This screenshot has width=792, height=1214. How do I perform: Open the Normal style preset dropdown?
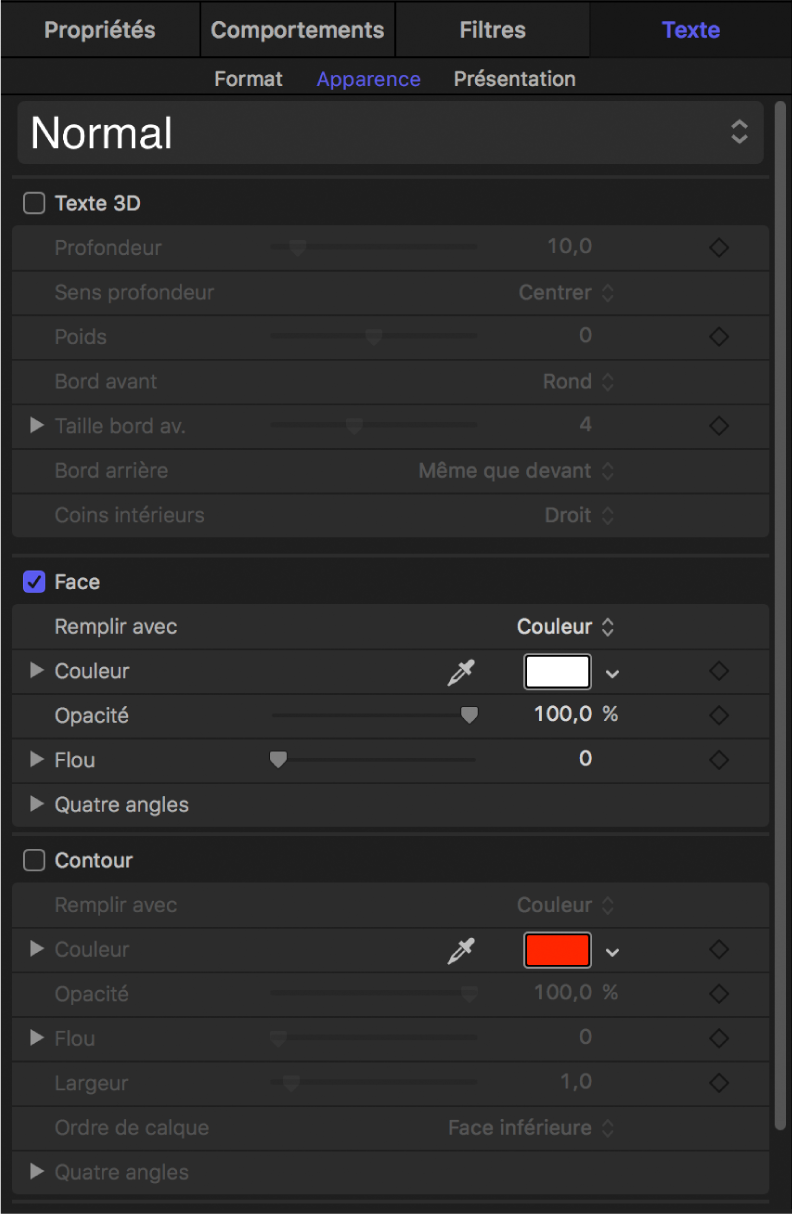point(390,133)
